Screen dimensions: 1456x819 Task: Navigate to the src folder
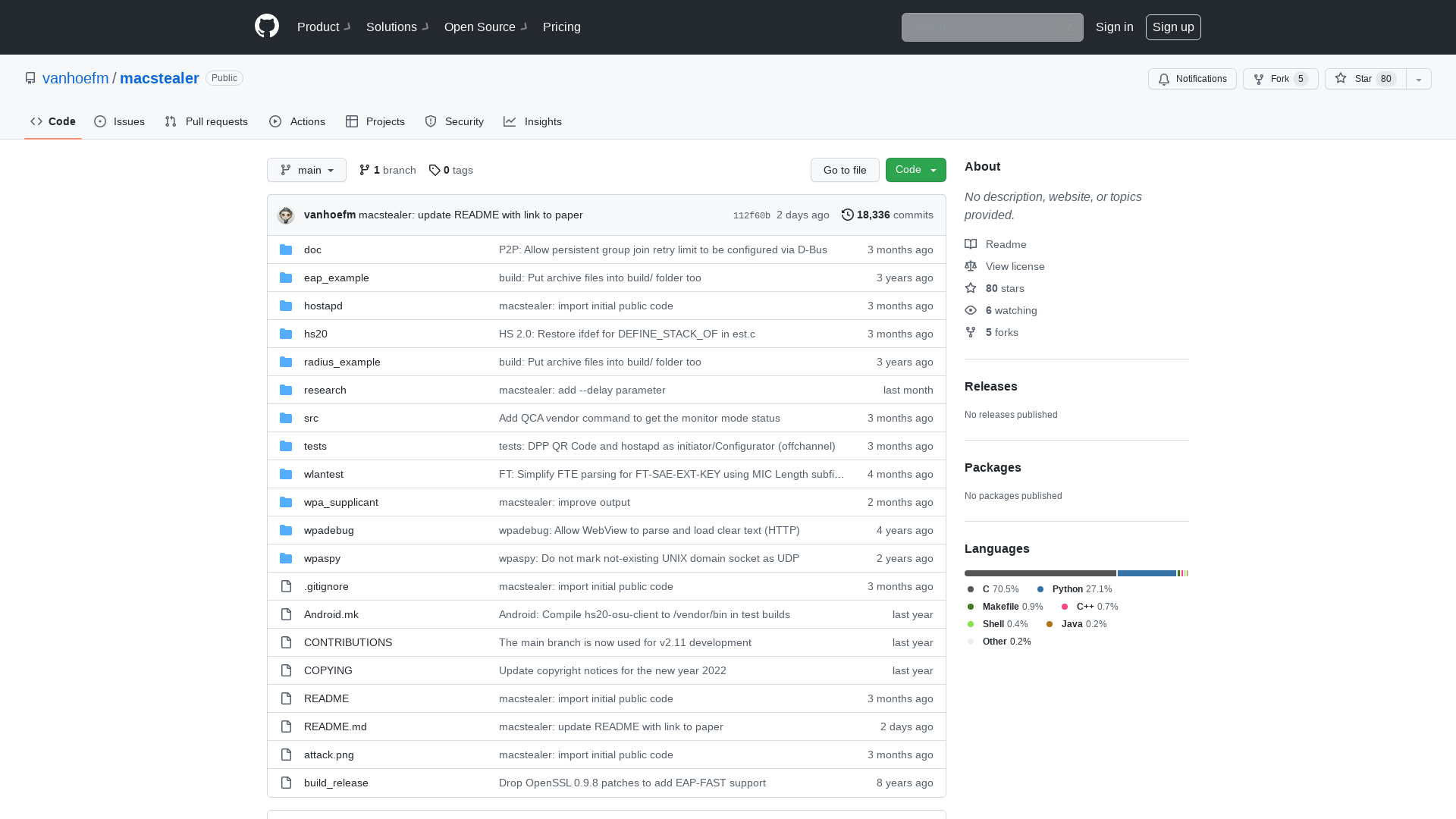coord(311,417)
